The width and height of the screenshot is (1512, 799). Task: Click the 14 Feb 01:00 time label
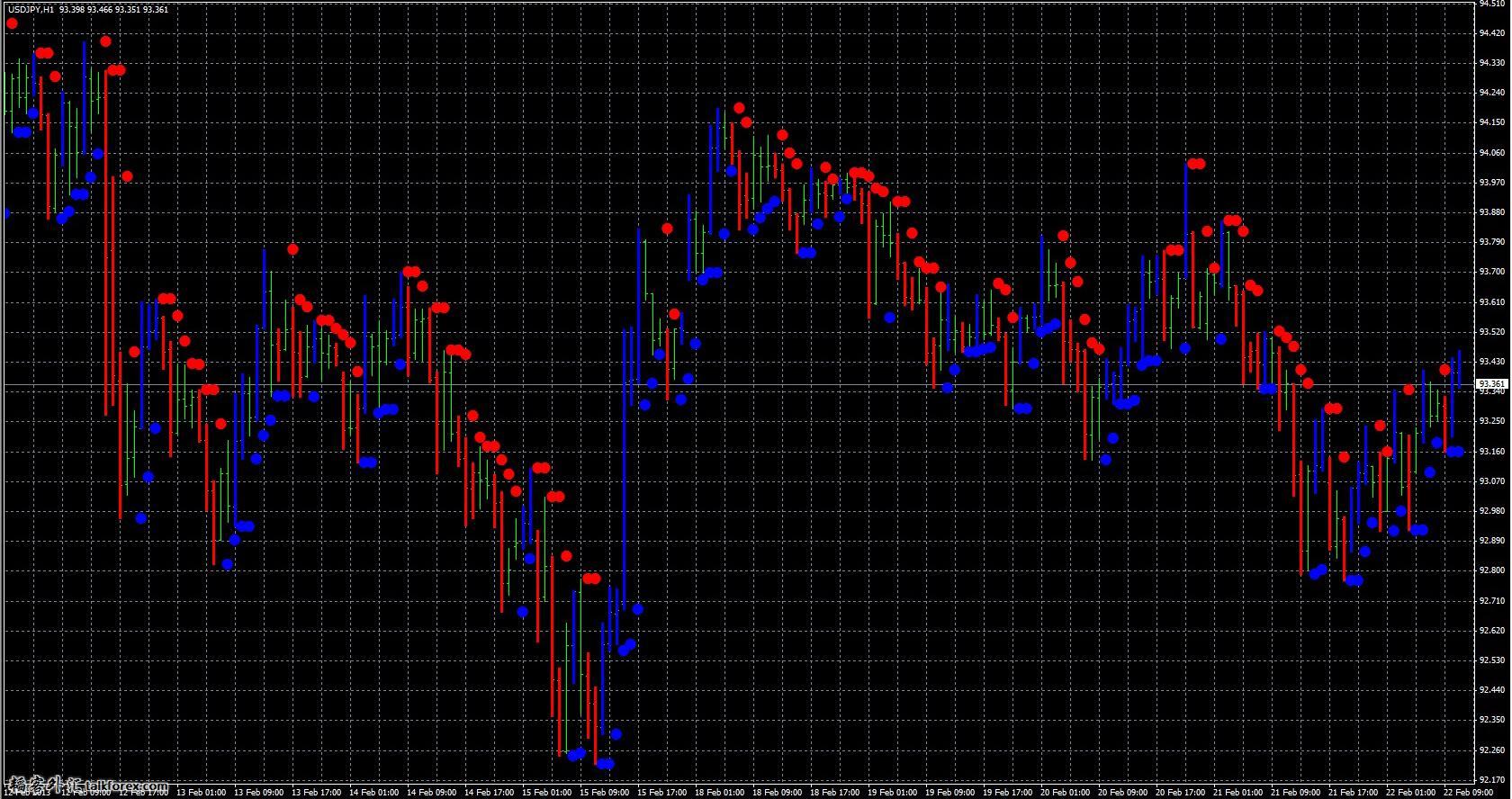(x=373, y=793)
